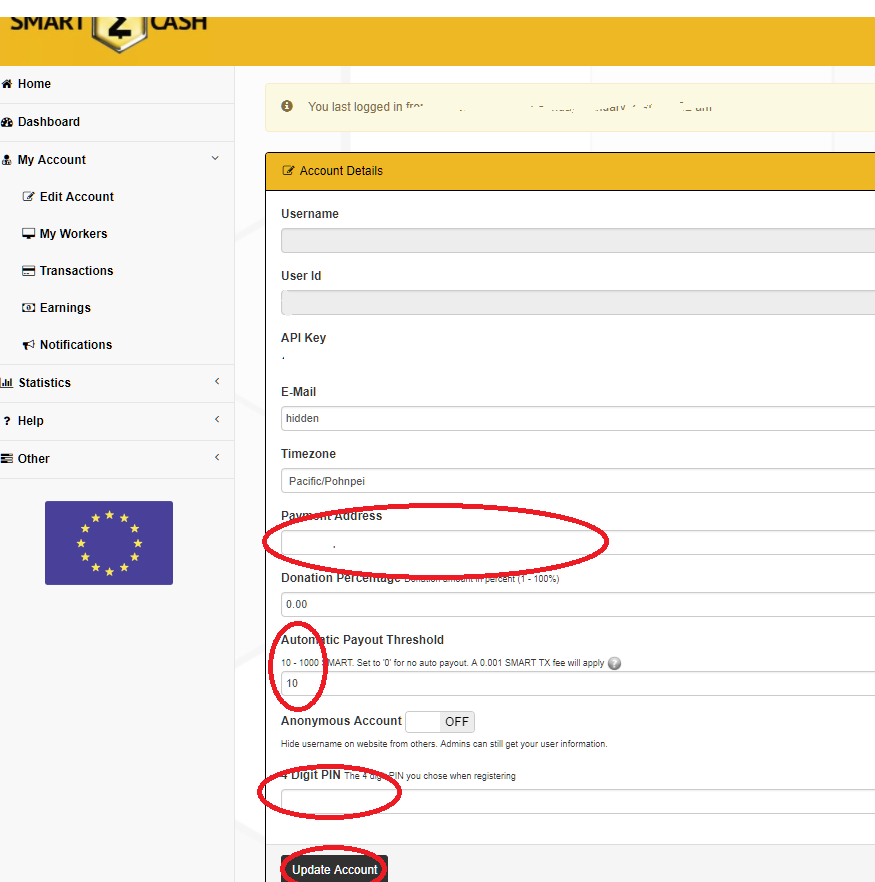Click the Earnings money icon
Image resolution: width=875 pixels, height=882 pixels.
(28, 308)
